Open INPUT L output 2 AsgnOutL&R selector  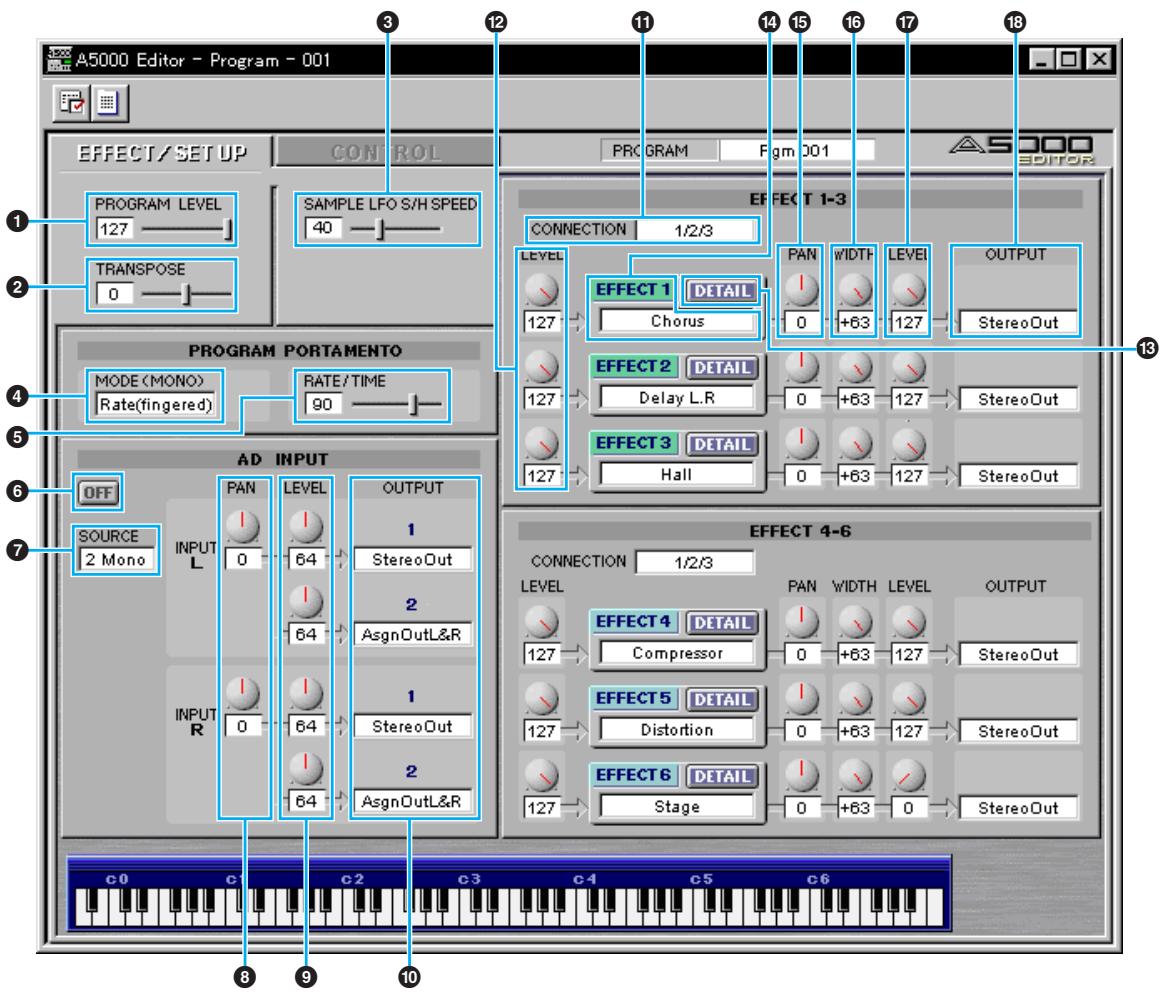point(412,635)
